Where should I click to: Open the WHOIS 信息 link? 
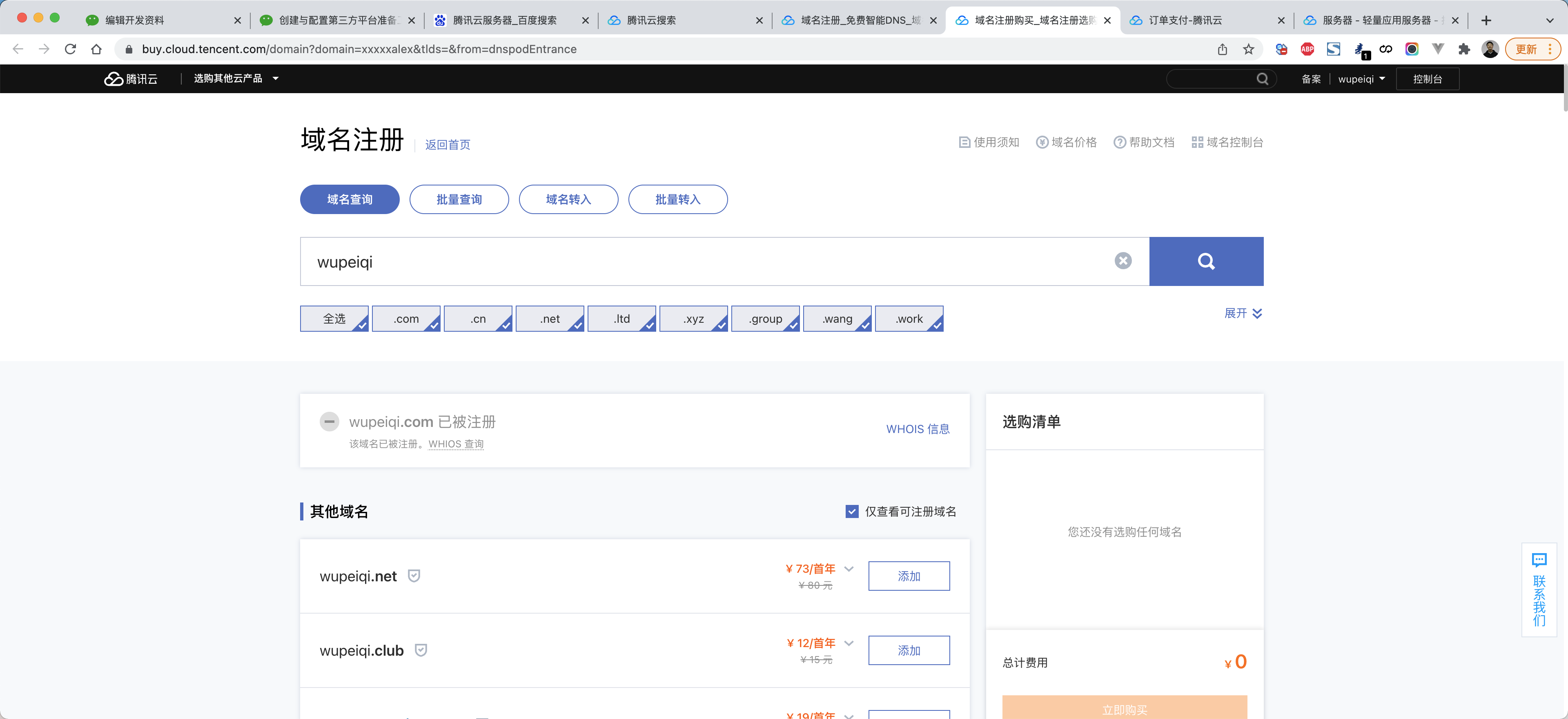(917, 429)
